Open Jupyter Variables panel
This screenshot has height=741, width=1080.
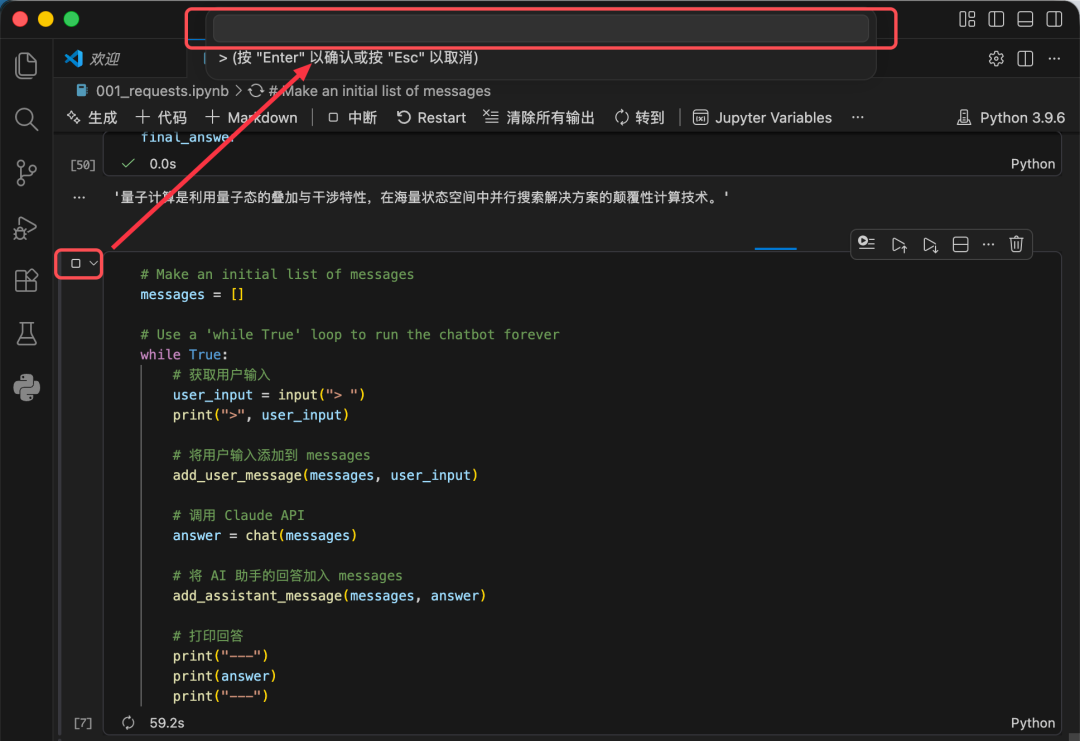point(762,118)
